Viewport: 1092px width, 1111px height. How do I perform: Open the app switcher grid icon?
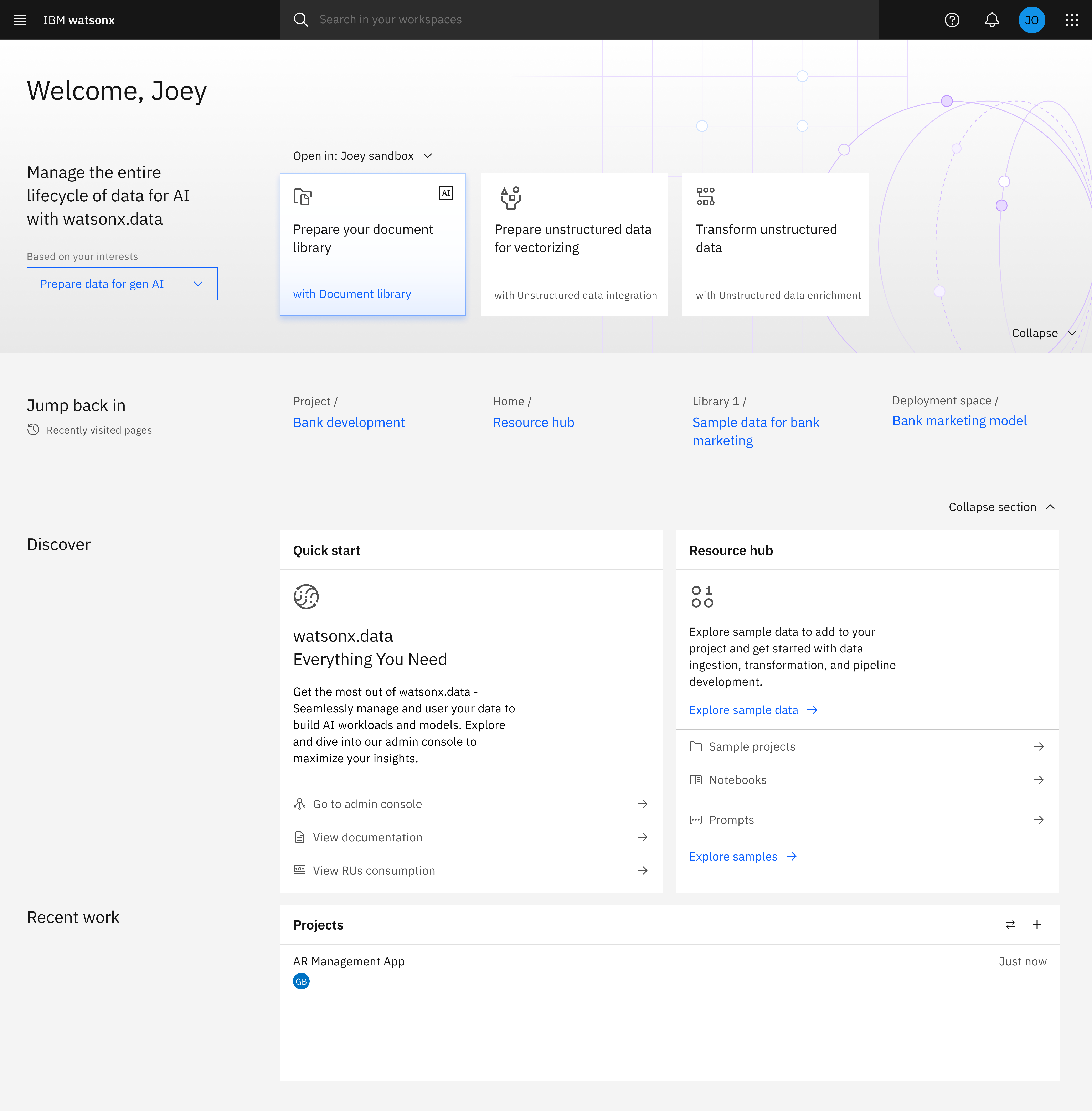click(x=1071, y=20)
